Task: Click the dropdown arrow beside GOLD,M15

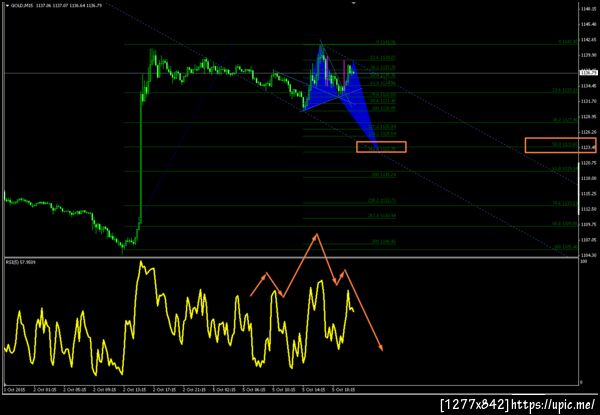Action: coord(7,6)
